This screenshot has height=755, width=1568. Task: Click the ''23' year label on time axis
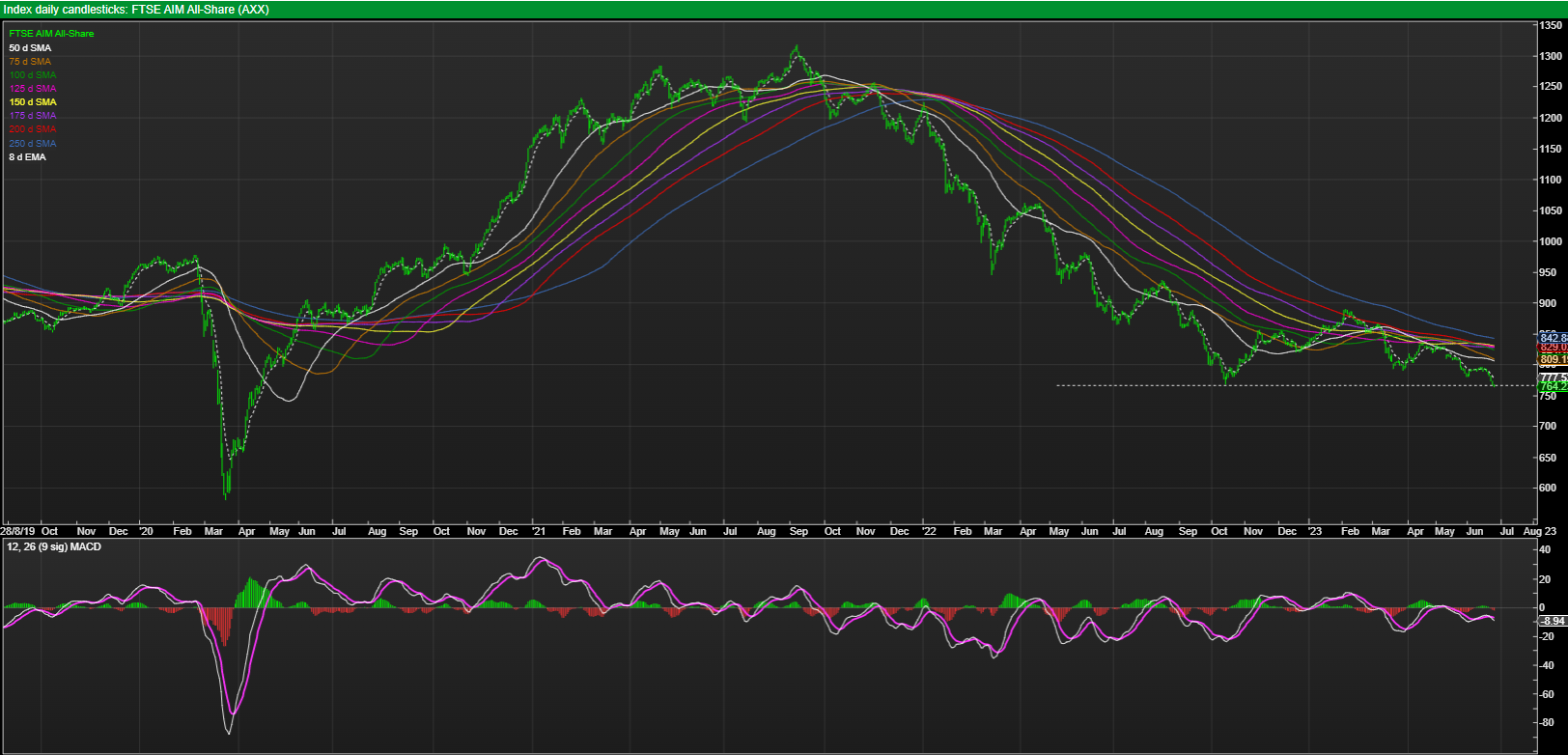click(x=1315, y=531)
